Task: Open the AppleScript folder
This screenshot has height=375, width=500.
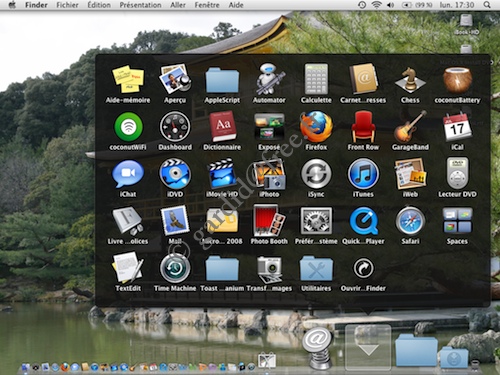Action: point(222,80)
